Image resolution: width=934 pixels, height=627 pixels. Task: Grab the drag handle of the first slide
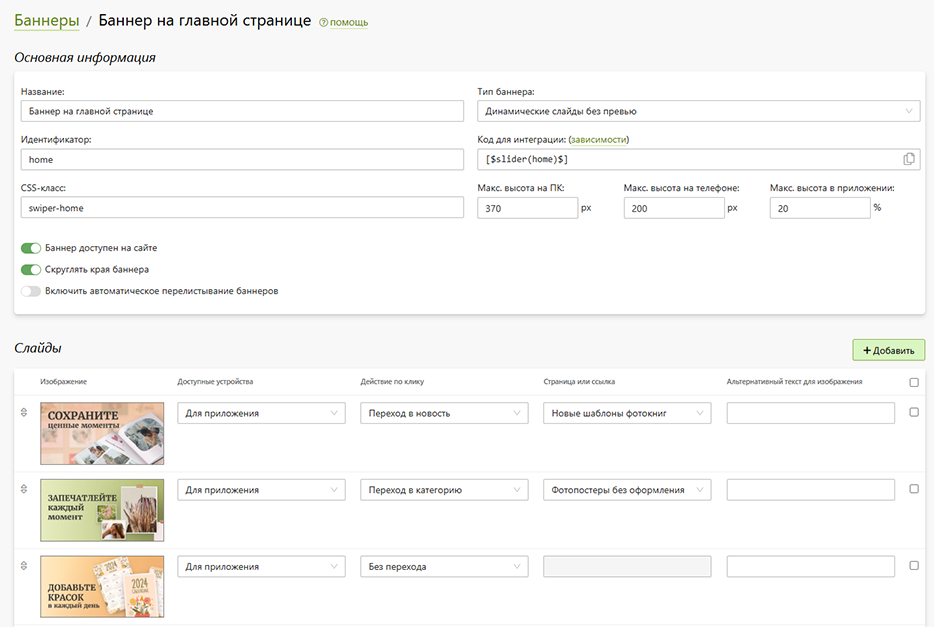click(24, 413)
